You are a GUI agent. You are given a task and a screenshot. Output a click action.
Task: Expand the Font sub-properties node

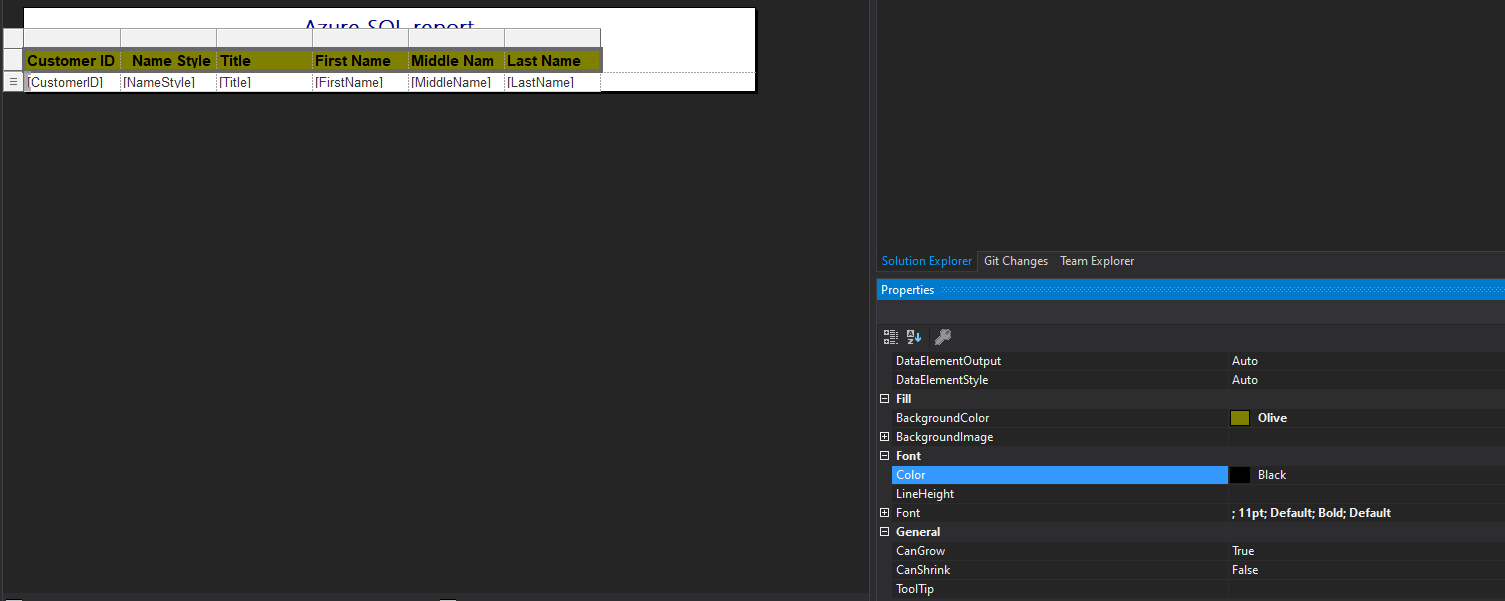(x=884, y=513)
